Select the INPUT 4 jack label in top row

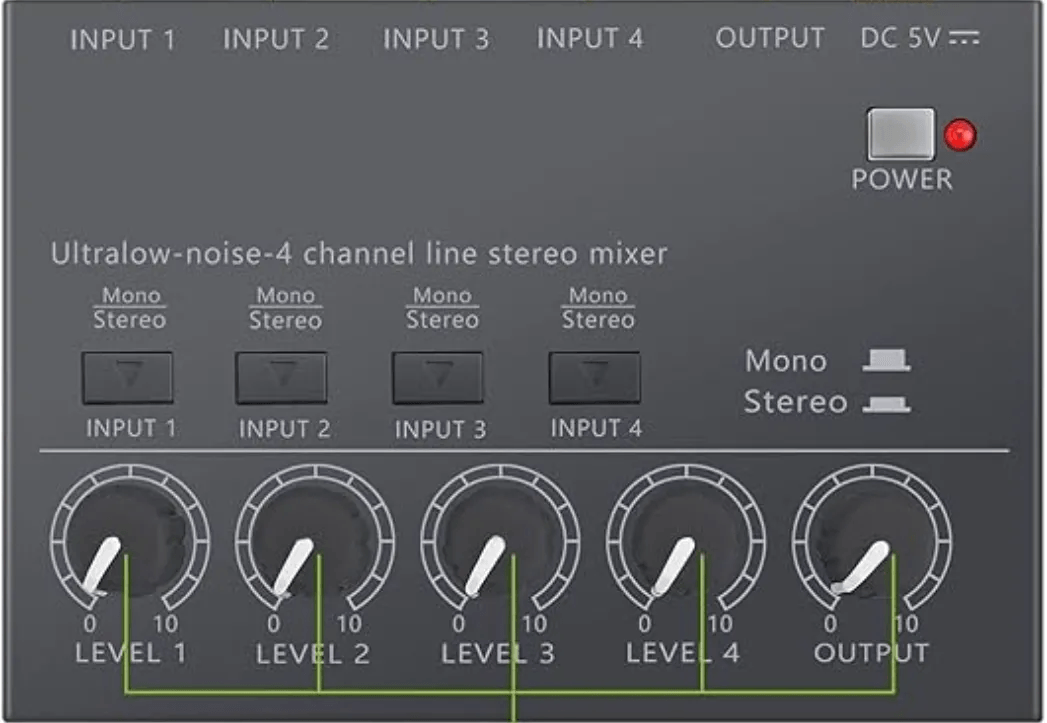click(590, 40)
